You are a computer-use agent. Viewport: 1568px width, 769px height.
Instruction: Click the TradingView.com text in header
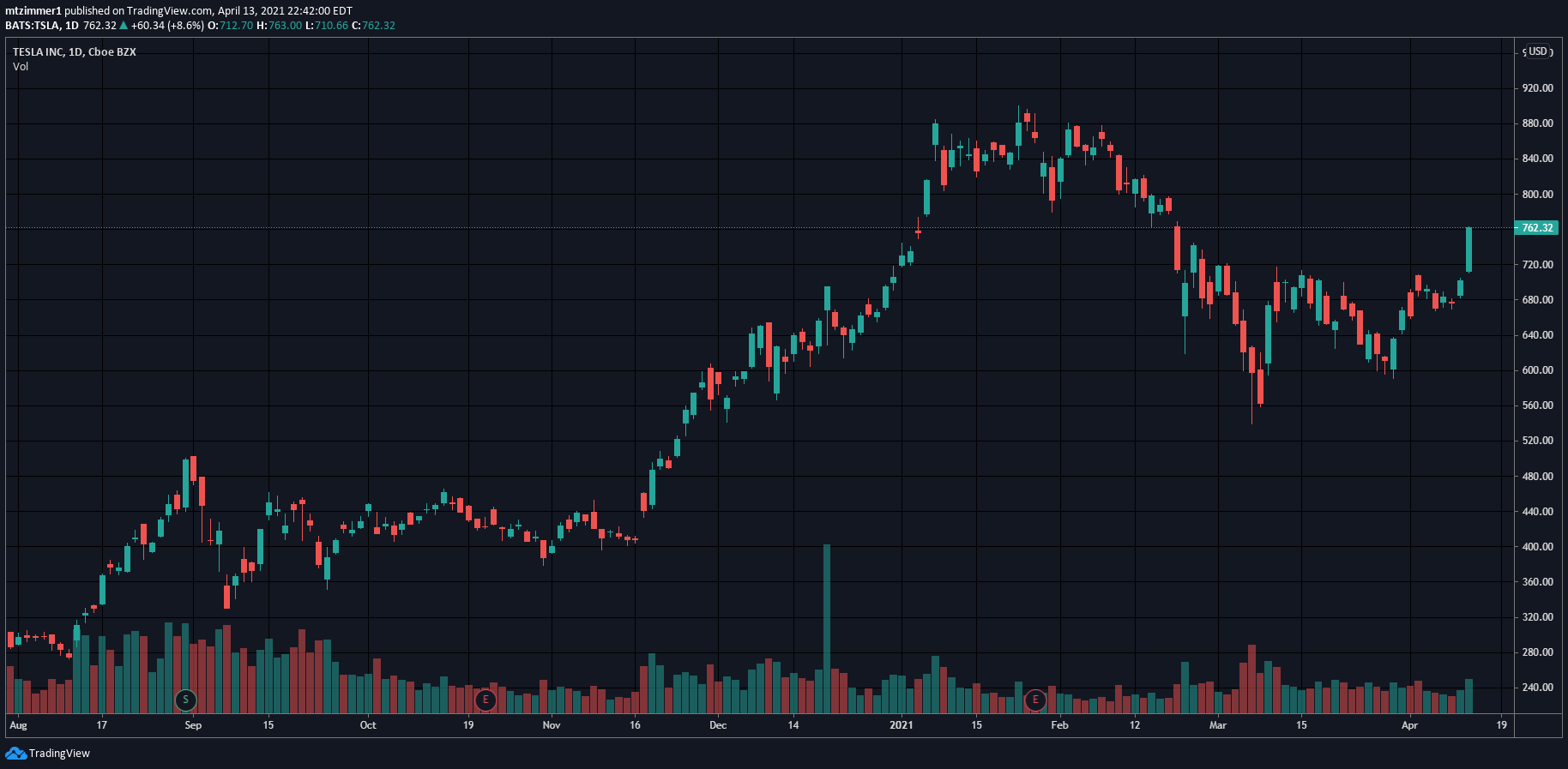169,11
